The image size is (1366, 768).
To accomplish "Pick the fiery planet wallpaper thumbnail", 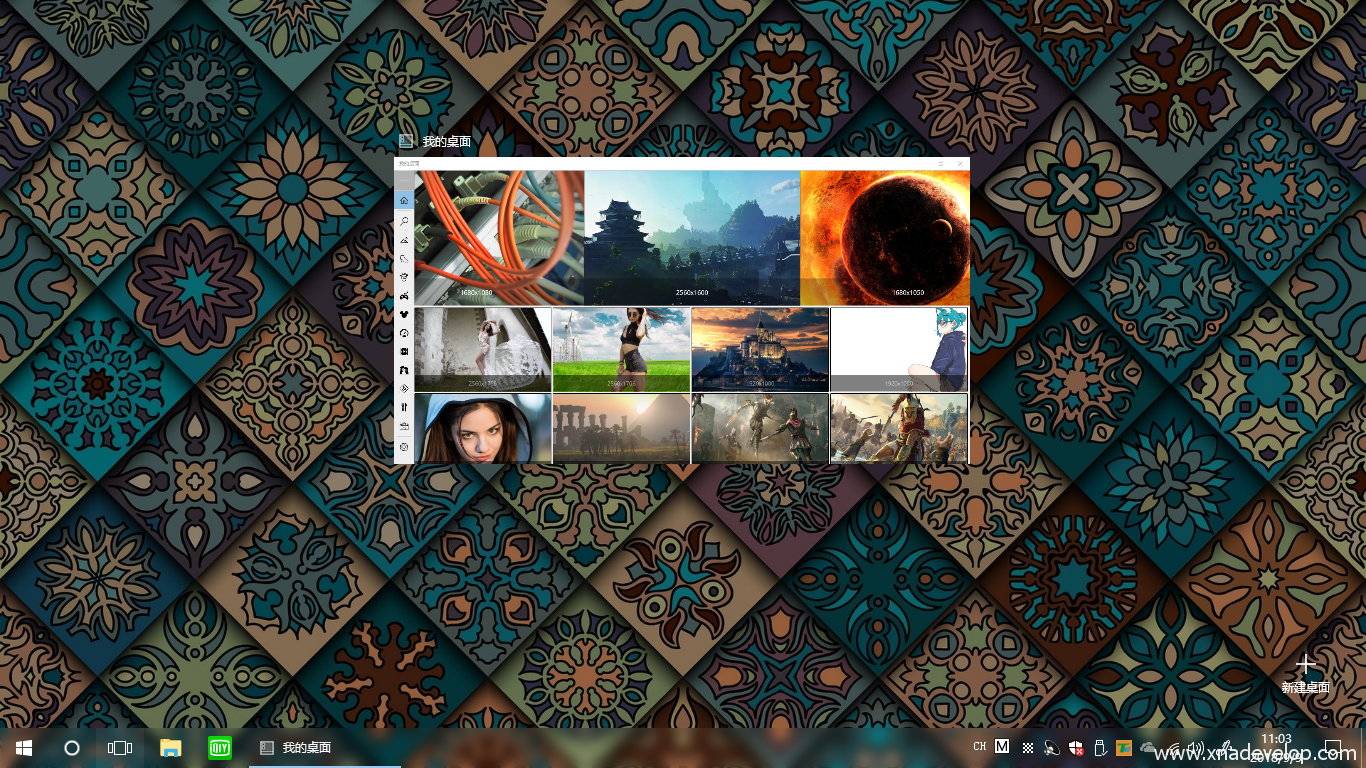I will point(884,237).
